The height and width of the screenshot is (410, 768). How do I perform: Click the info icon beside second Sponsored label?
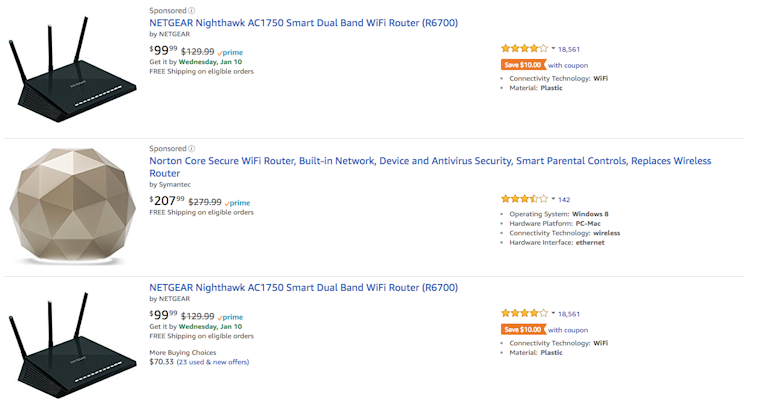191,148
